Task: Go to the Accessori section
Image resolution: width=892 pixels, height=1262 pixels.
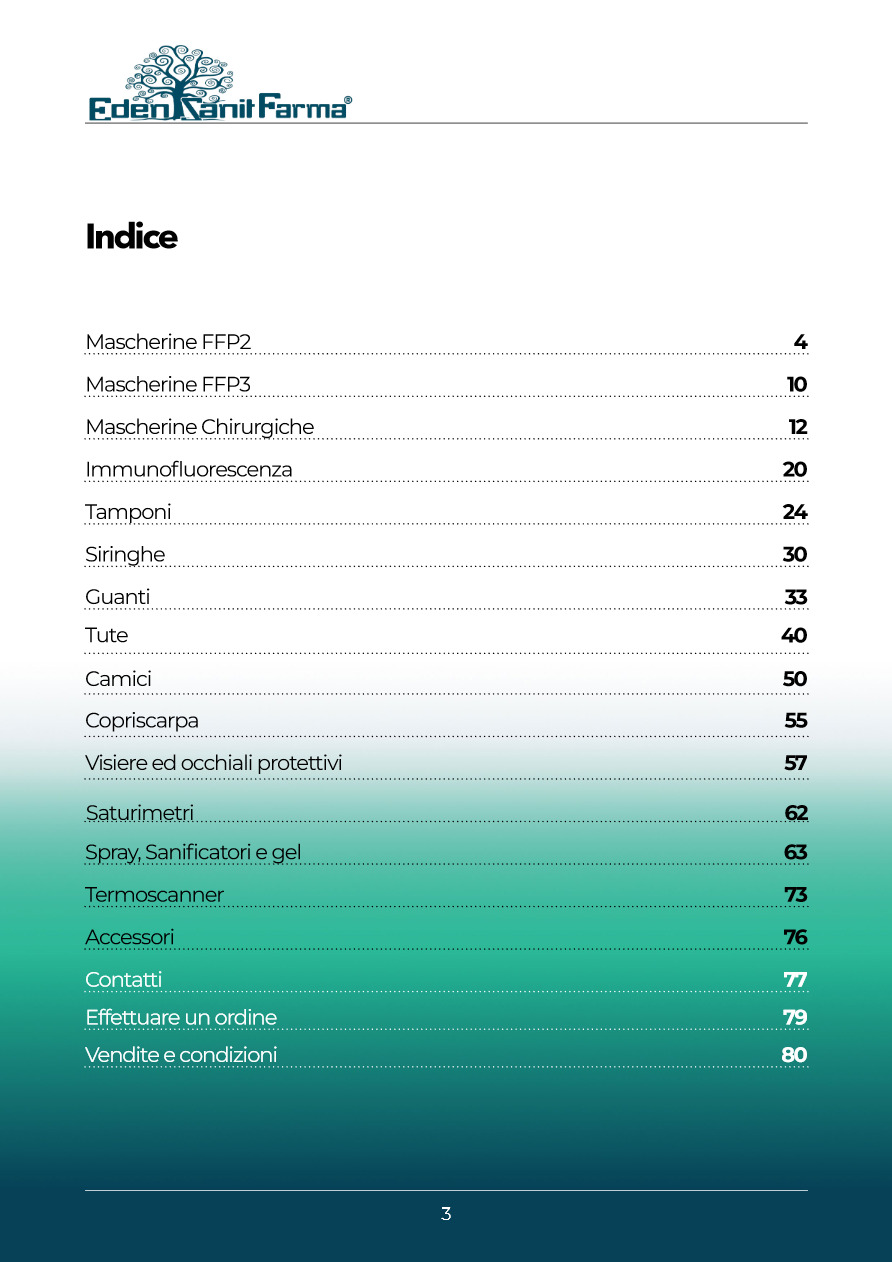Action: (129, 937)
